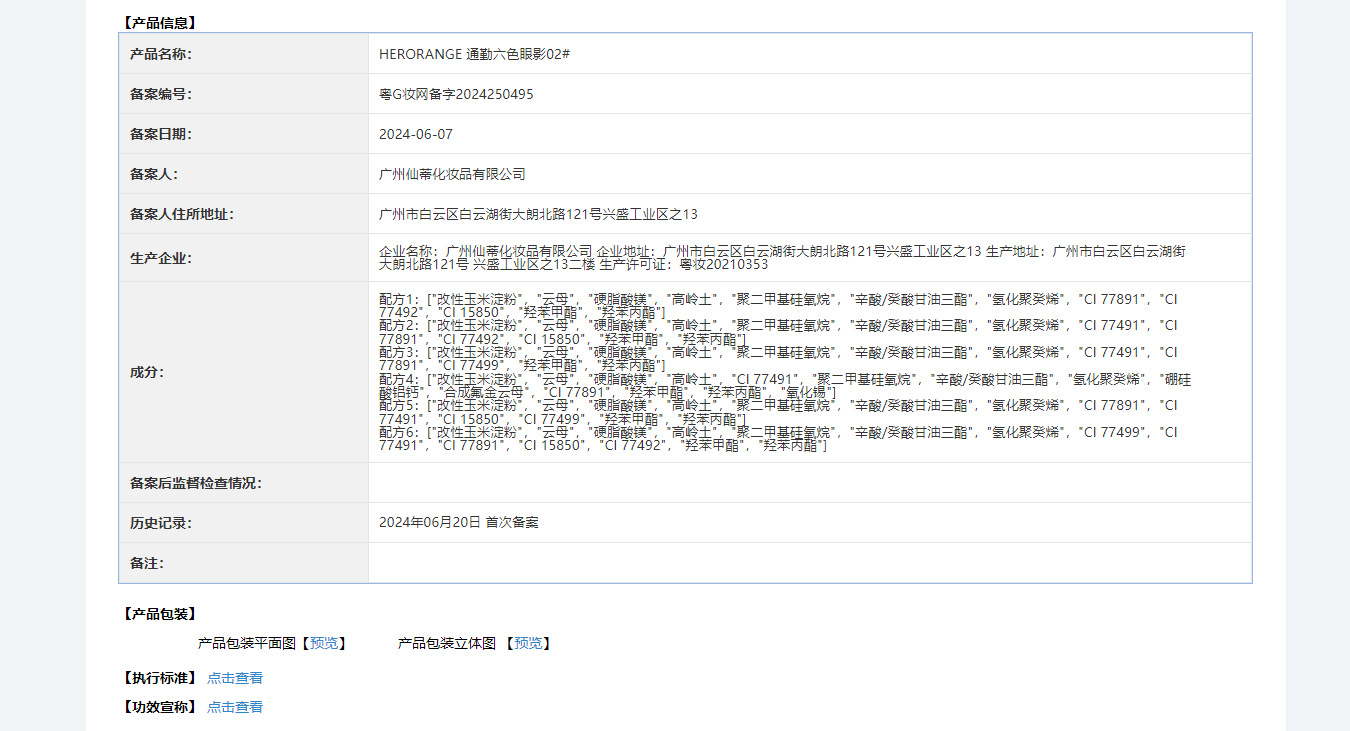Screen dimensions: 1350x731
Task: Click the 历史记录 row label
Action: pos(161,523)
